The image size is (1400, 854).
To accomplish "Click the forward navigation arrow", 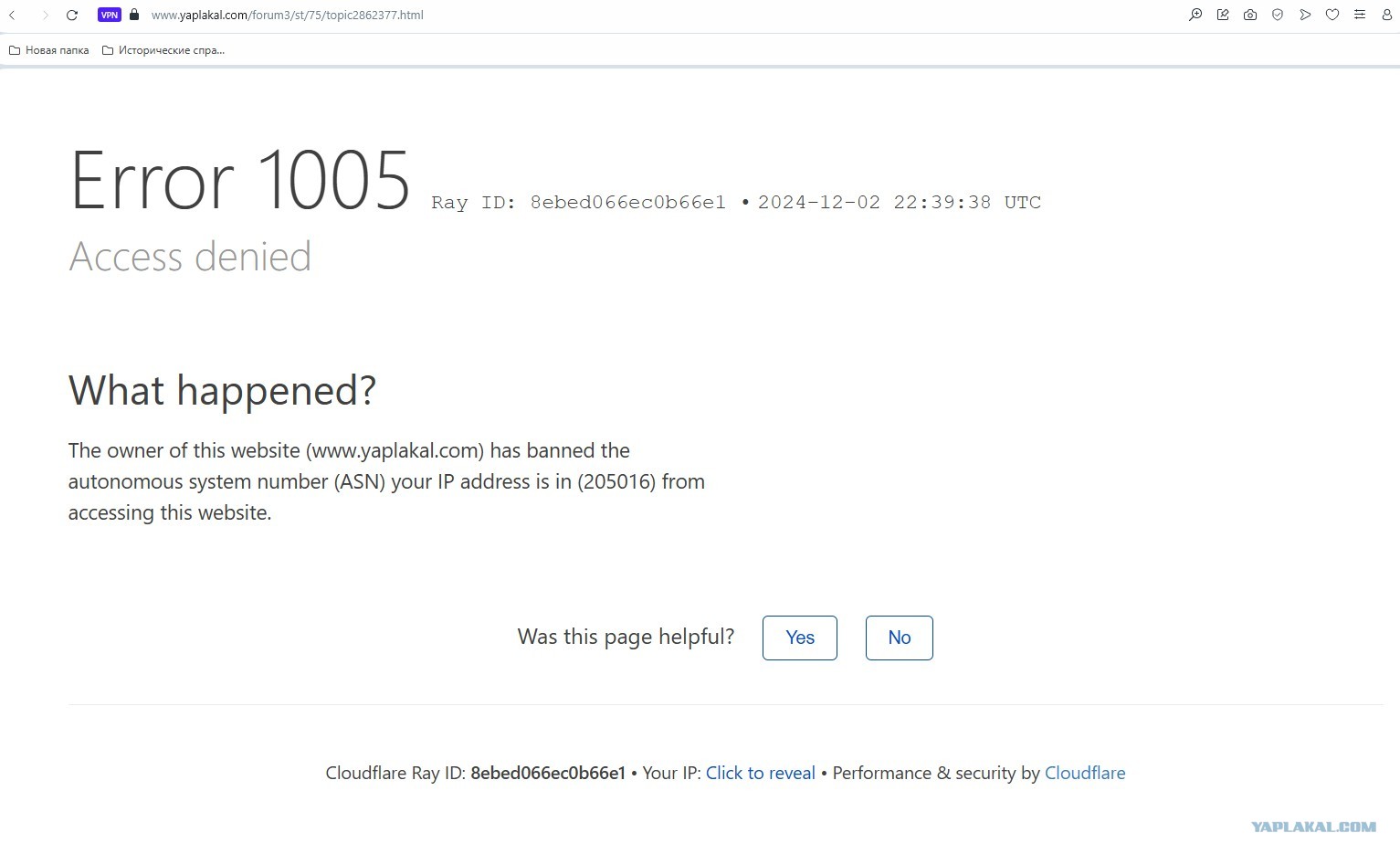I will click(x=45, y=15).
